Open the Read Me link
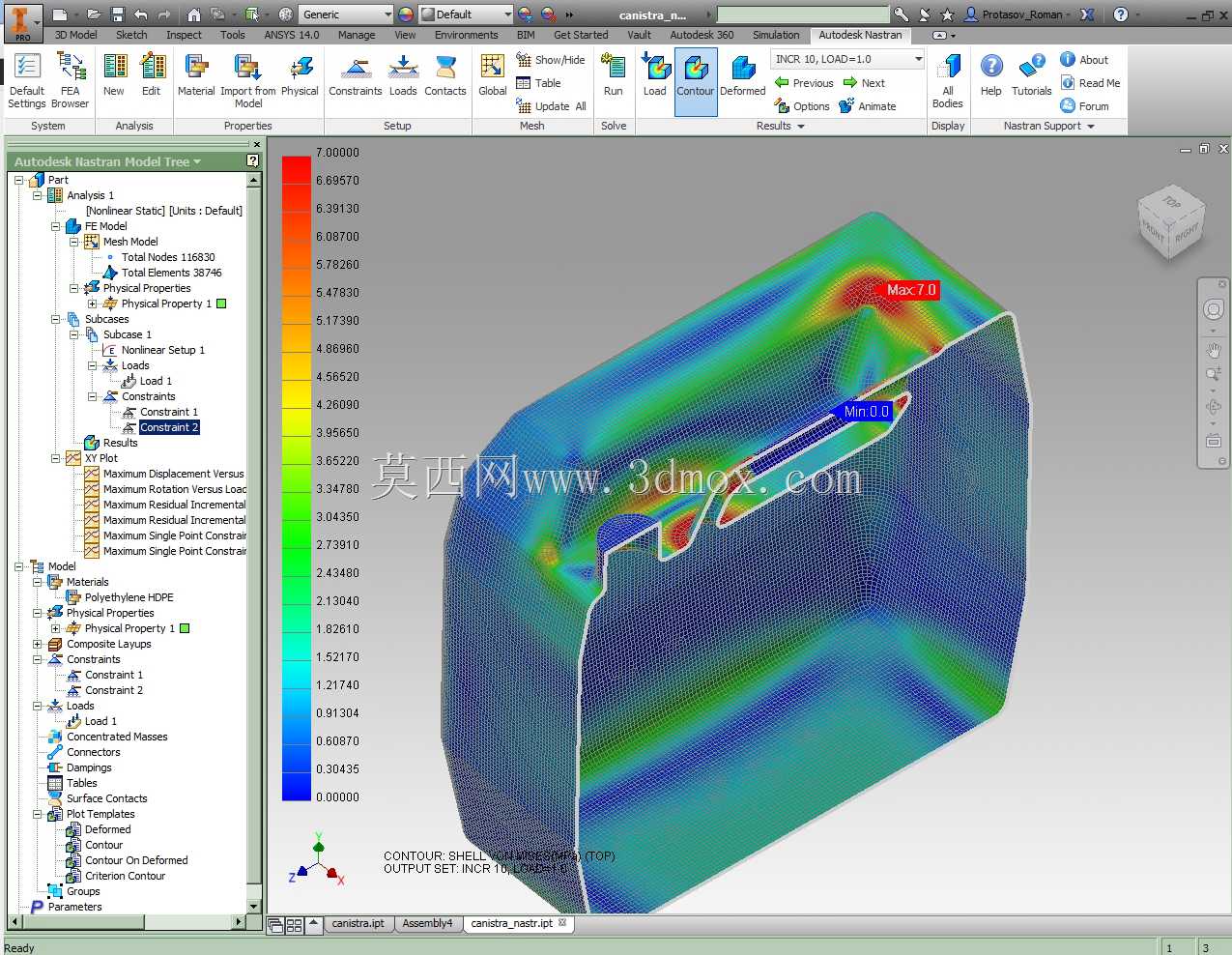This screenshot has width=1232, height=955. pos(1090,83)
